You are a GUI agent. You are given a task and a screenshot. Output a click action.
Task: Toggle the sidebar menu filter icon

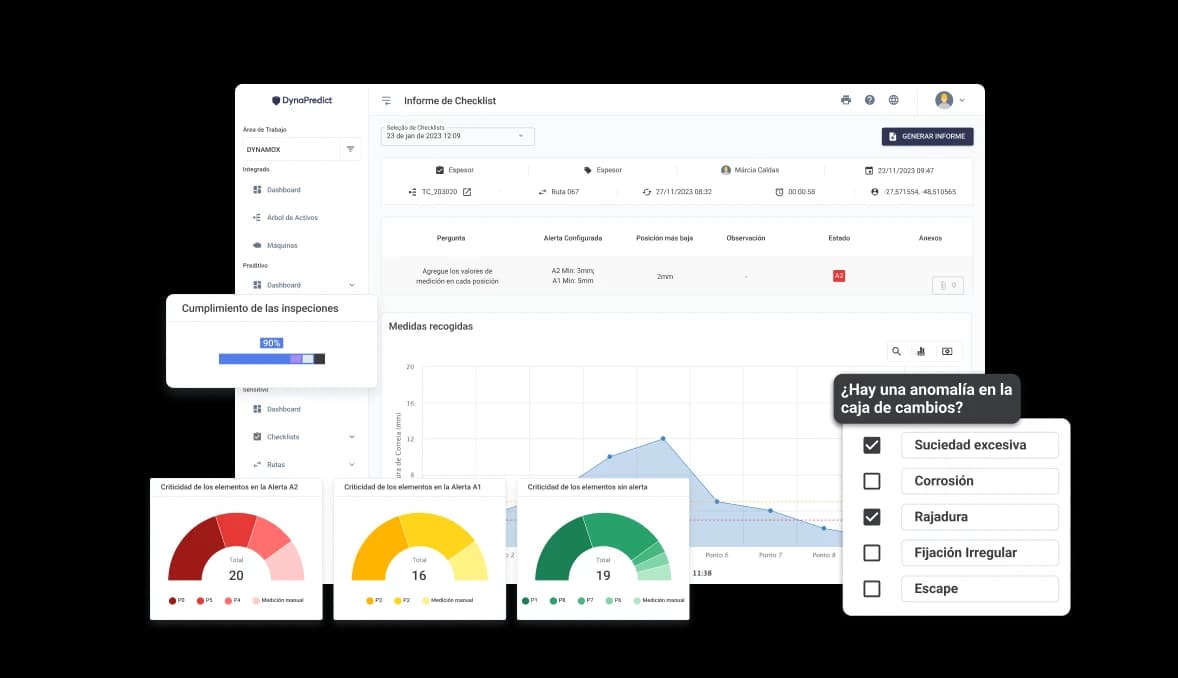pos(387,101)
